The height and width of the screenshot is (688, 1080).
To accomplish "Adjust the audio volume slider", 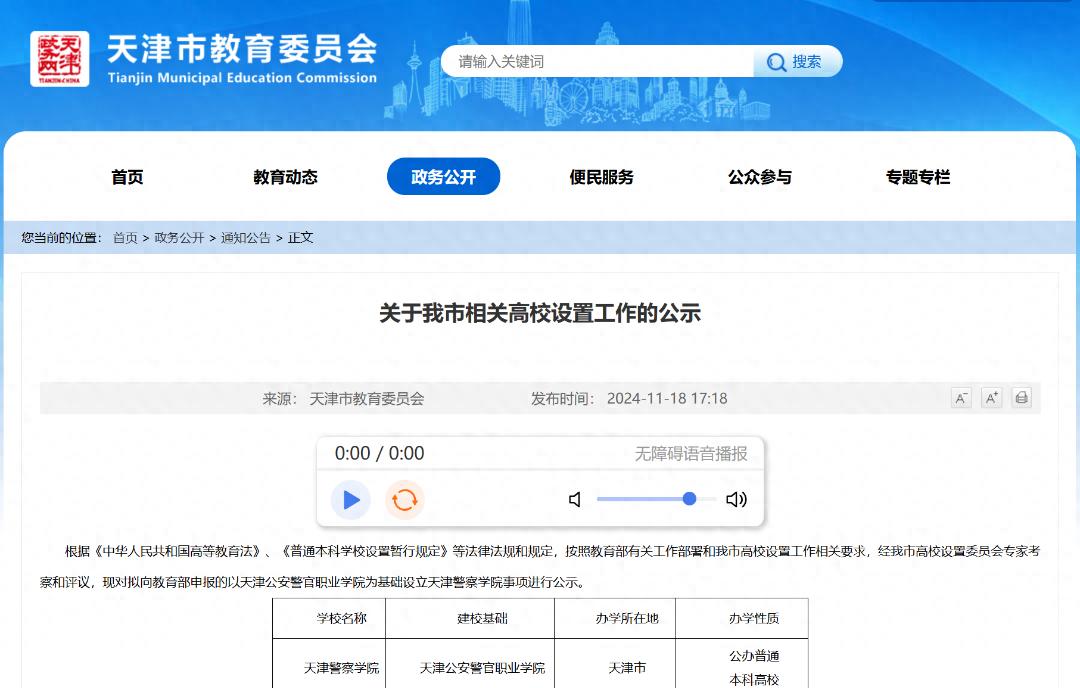I will pyautogui.click(x=656, y=499).
